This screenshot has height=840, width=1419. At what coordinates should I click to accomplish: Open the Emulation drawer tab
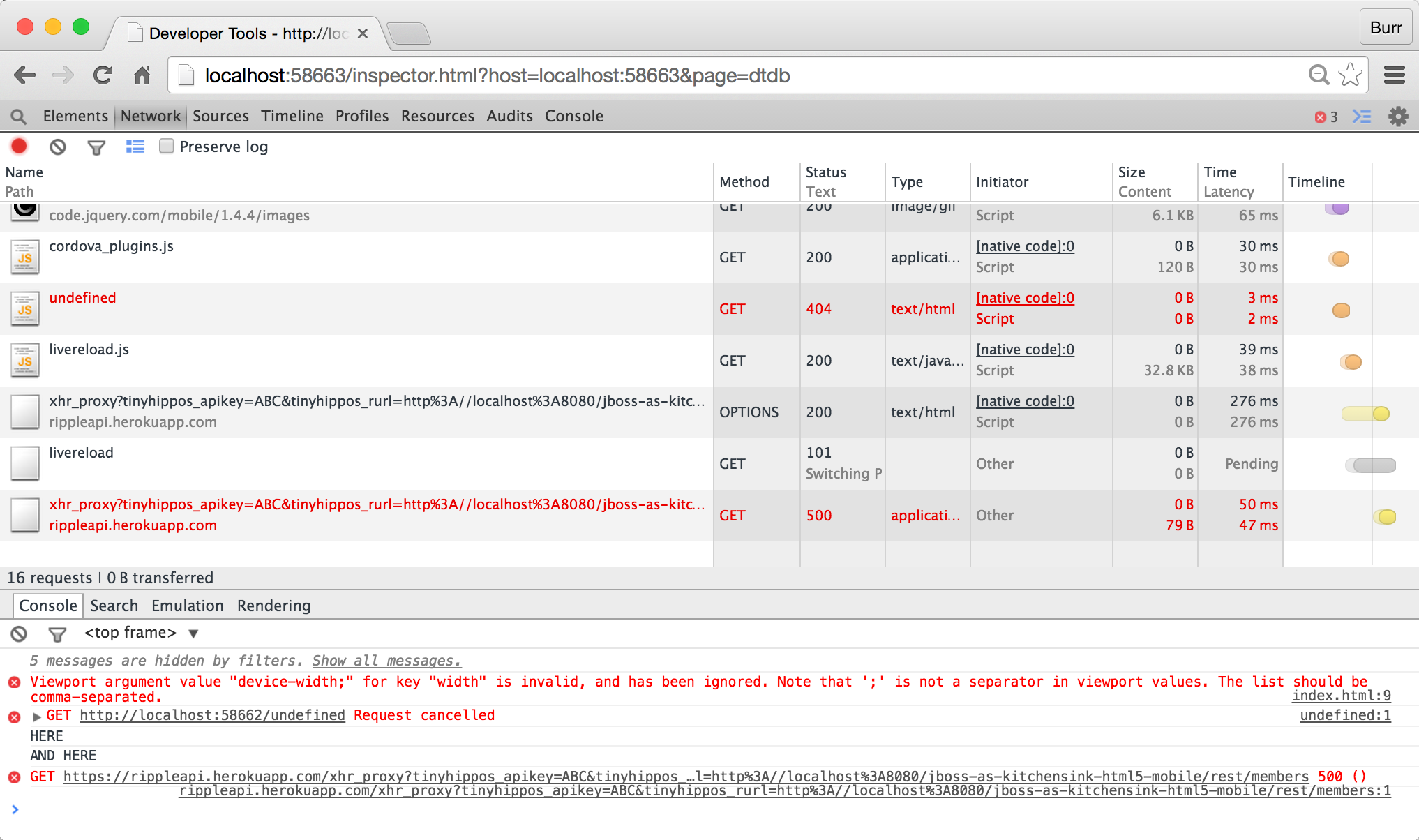tap(187, 606)
